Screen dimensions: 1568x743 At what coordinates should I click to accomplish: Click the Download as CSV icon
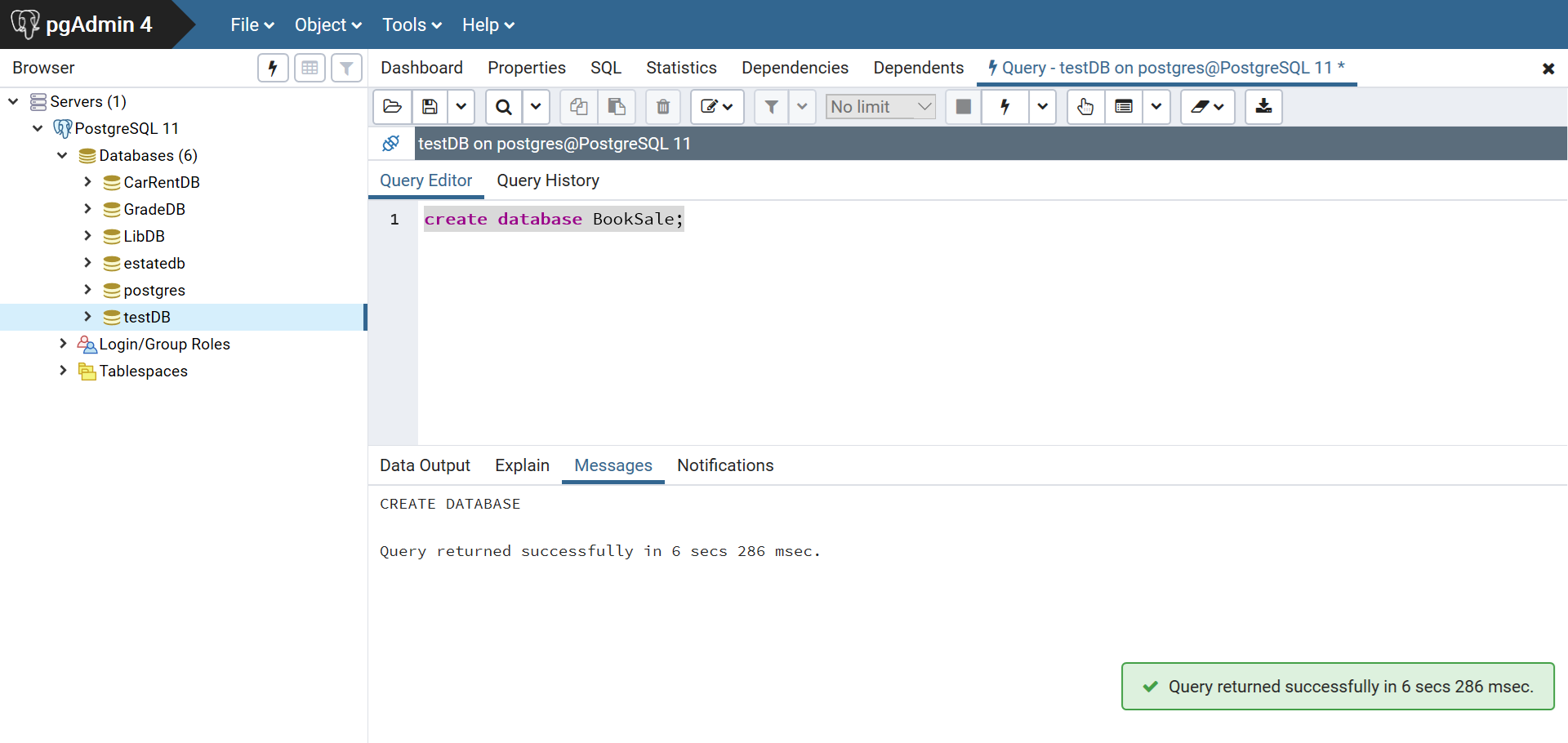[1263, 107]
